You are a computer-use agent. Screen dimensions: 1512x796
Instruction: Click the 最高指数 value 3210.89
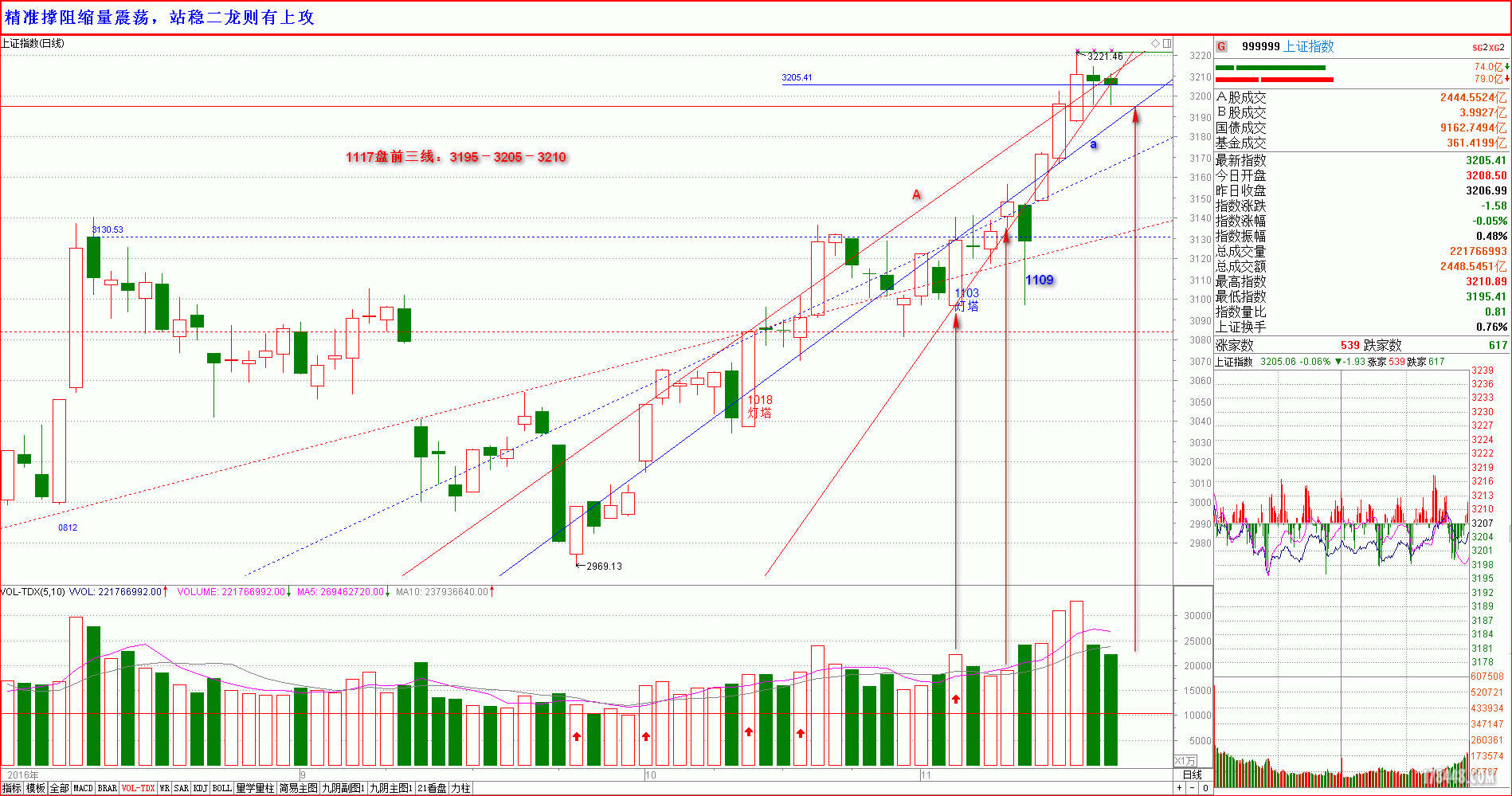1487,281
